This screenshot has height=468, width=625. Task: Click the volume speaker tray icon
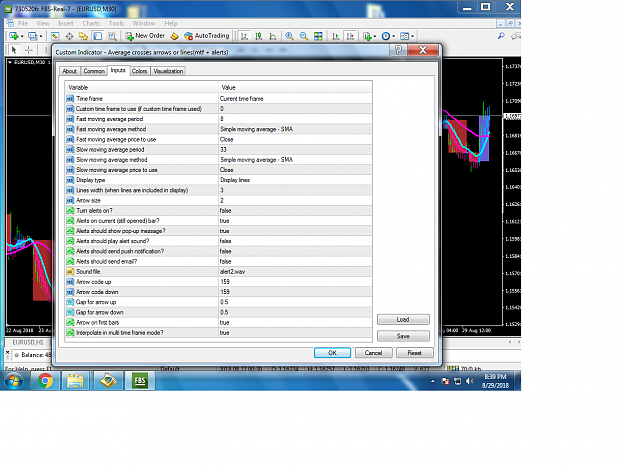coord(470,381)
